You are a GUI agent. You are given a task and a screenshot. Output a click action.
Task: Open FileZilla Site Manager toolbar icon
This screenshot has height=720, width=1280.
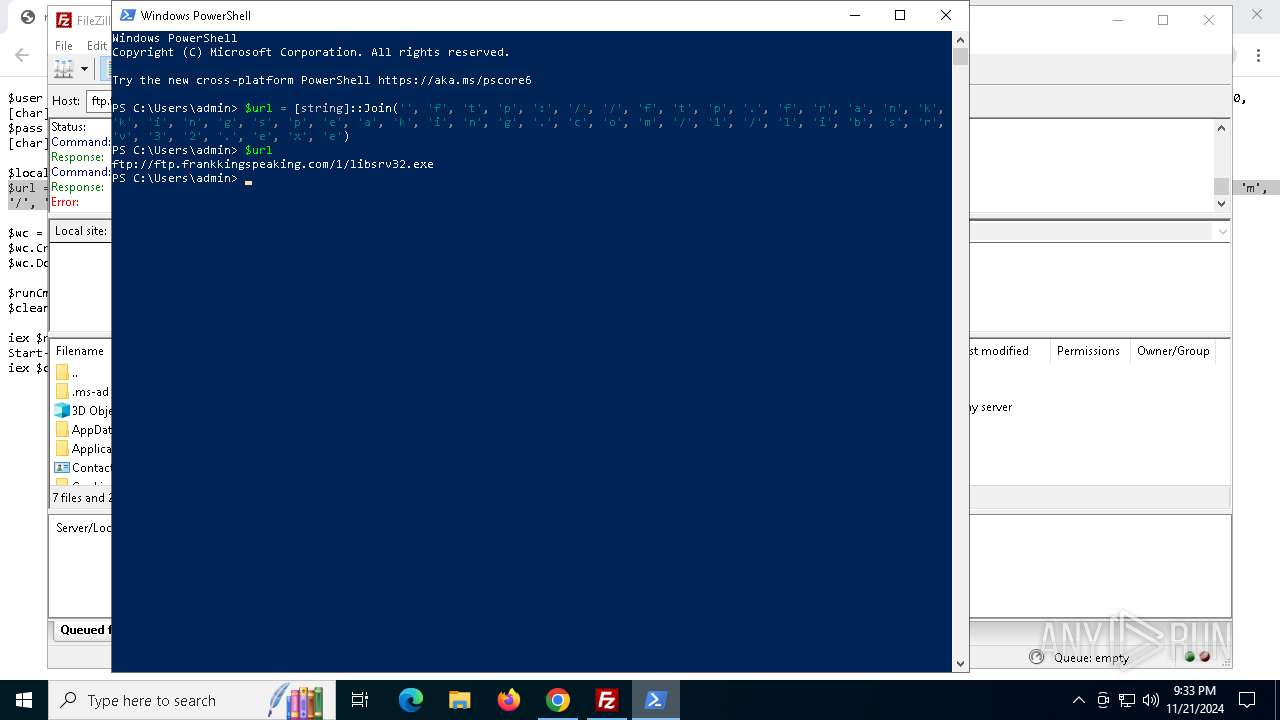64,69
